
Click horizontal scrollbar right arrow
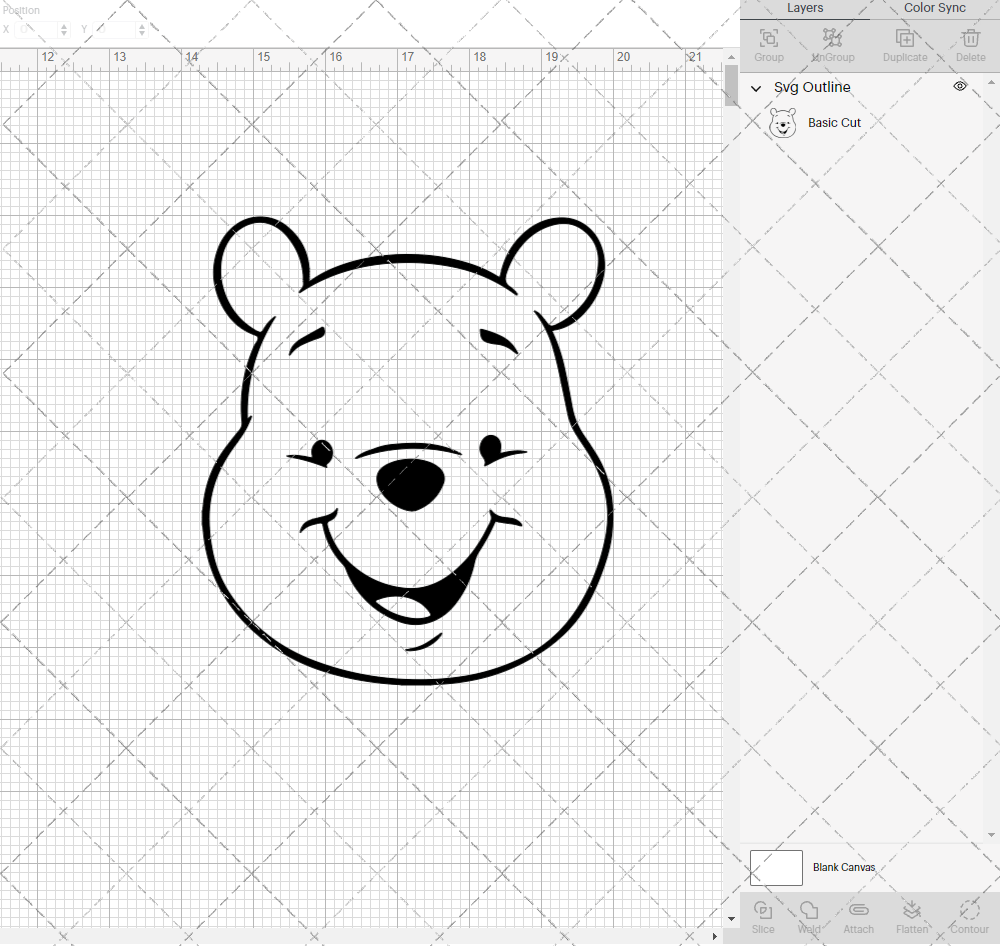(x=714, y=936)
